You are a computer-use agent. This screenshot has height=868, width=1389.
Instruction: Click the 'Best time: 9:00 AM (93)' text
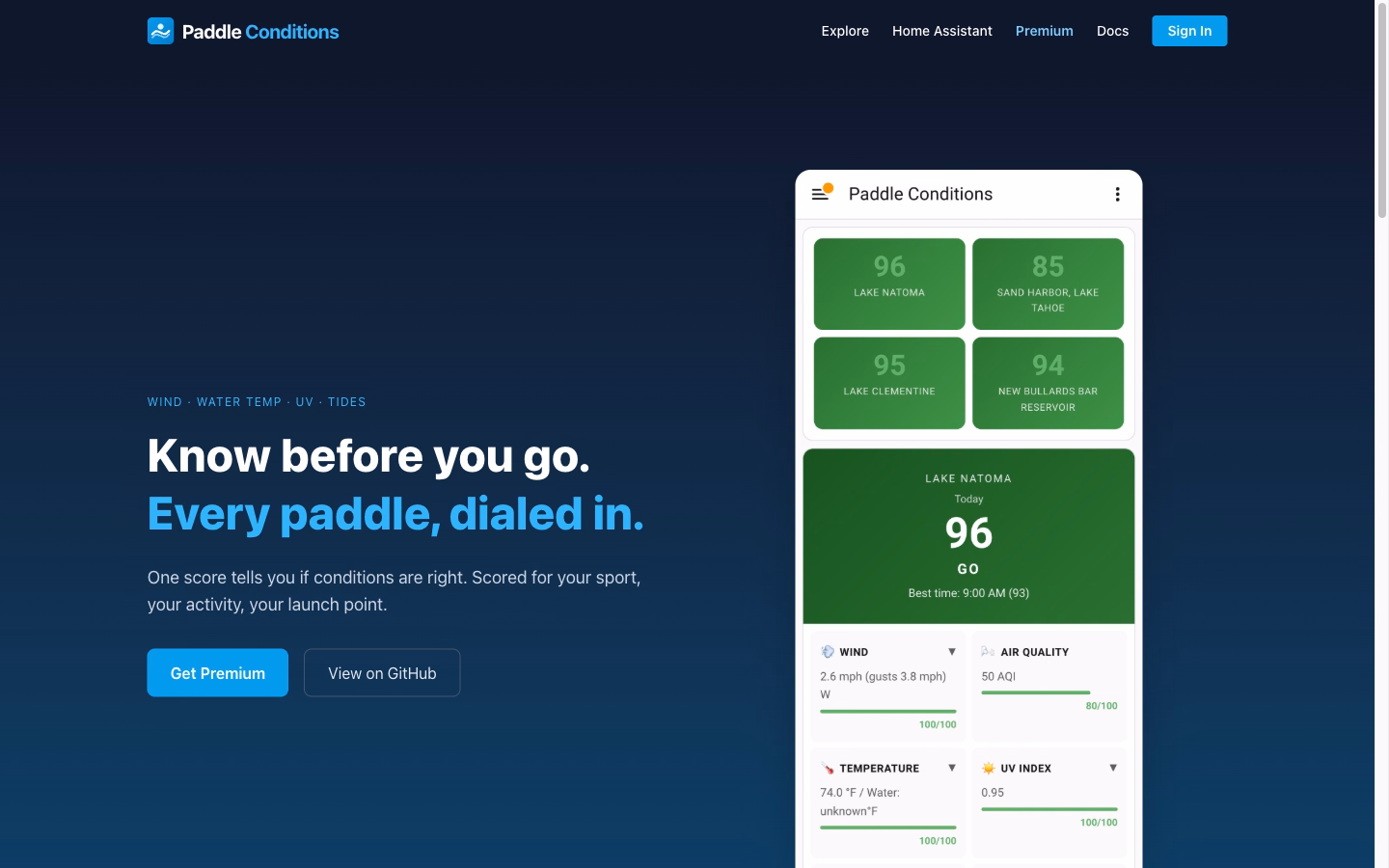(x=968, y=593)
